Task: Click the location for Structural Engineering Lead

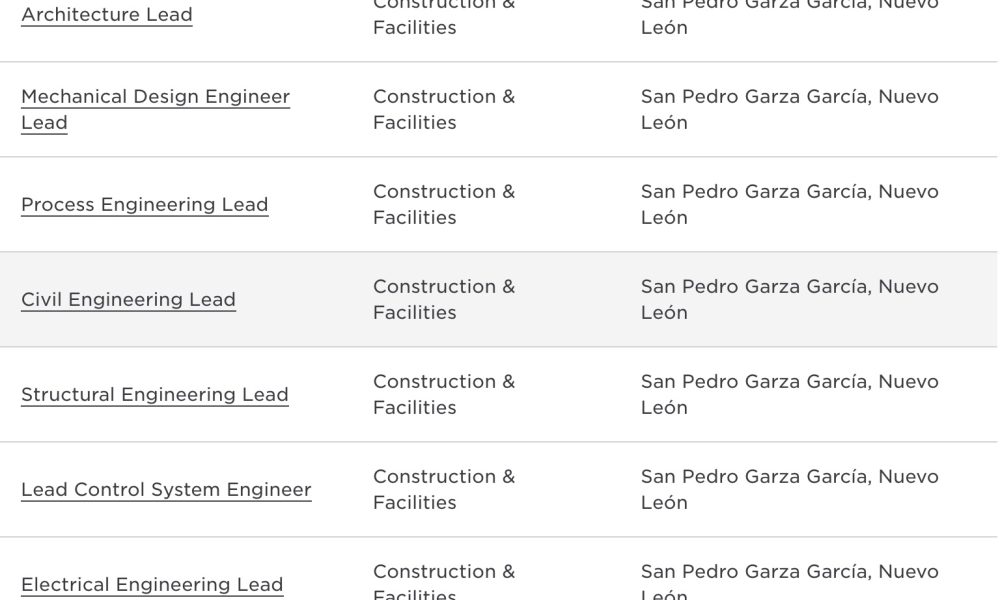Action: pos(790,395)
